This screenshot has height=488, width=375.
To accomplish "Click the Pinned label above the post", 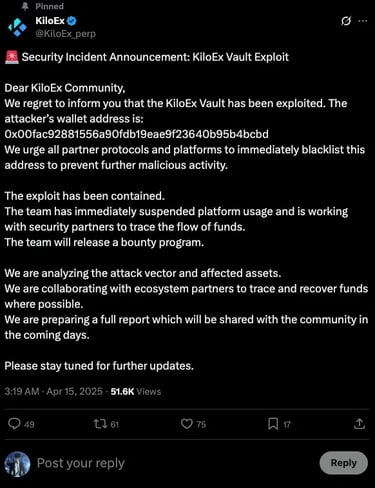I will 49,6.
